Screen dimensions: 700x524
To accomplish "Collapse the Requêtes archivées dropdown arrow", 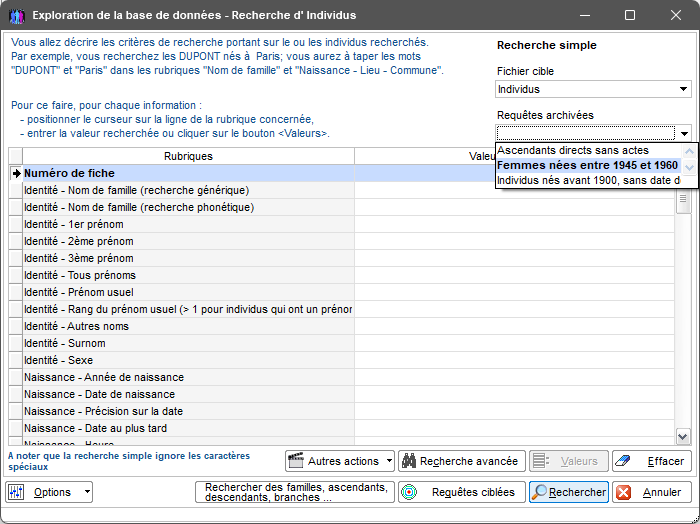I will 684,133.
